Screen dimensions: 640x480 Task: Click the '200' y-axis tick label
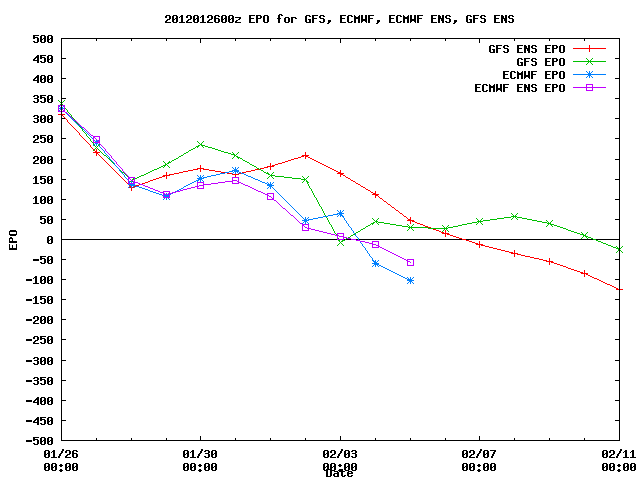pos(43,160)
